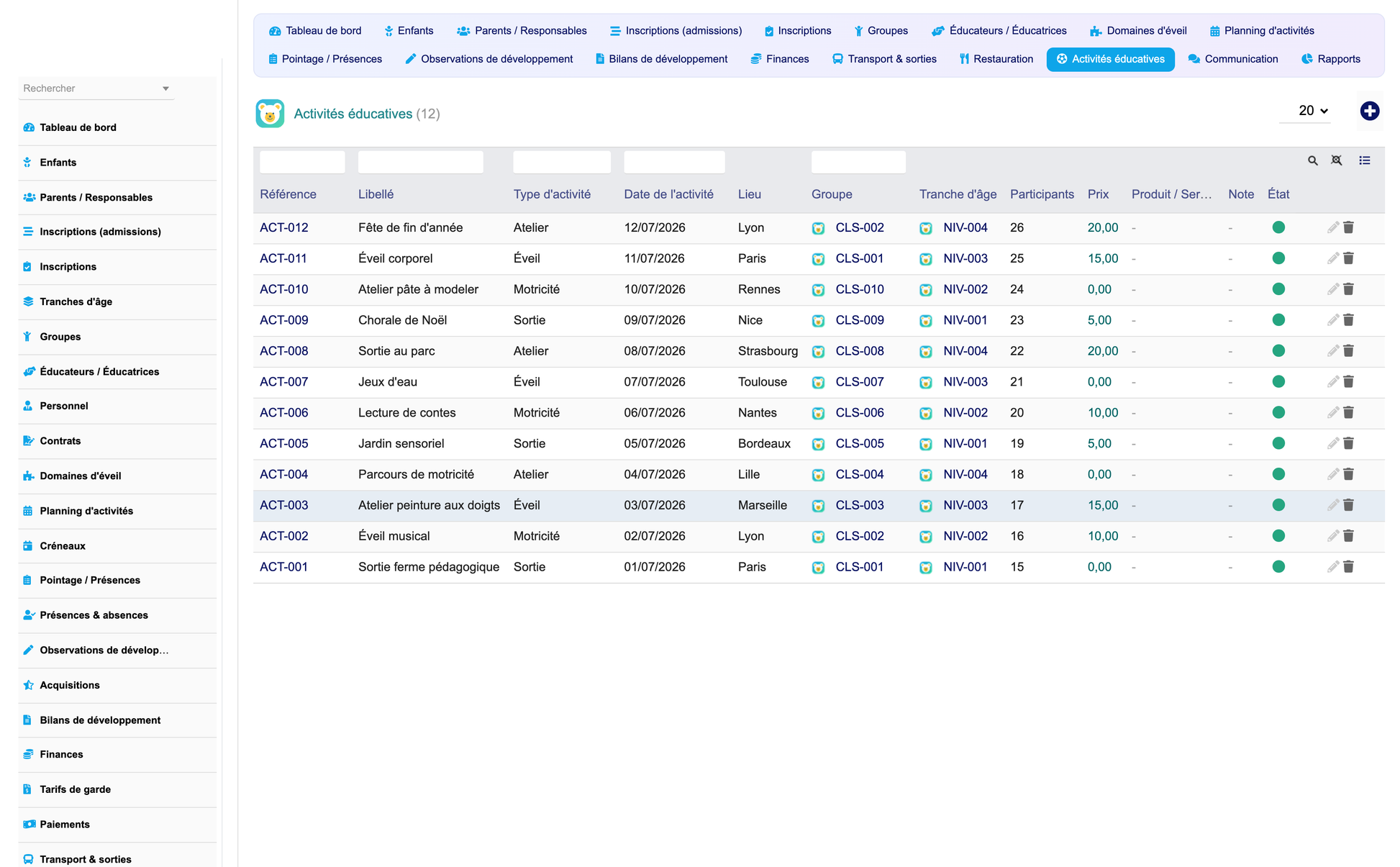Toggle the green status dot of ACT-006
Screen dimensions: 1400x867
1278,412
